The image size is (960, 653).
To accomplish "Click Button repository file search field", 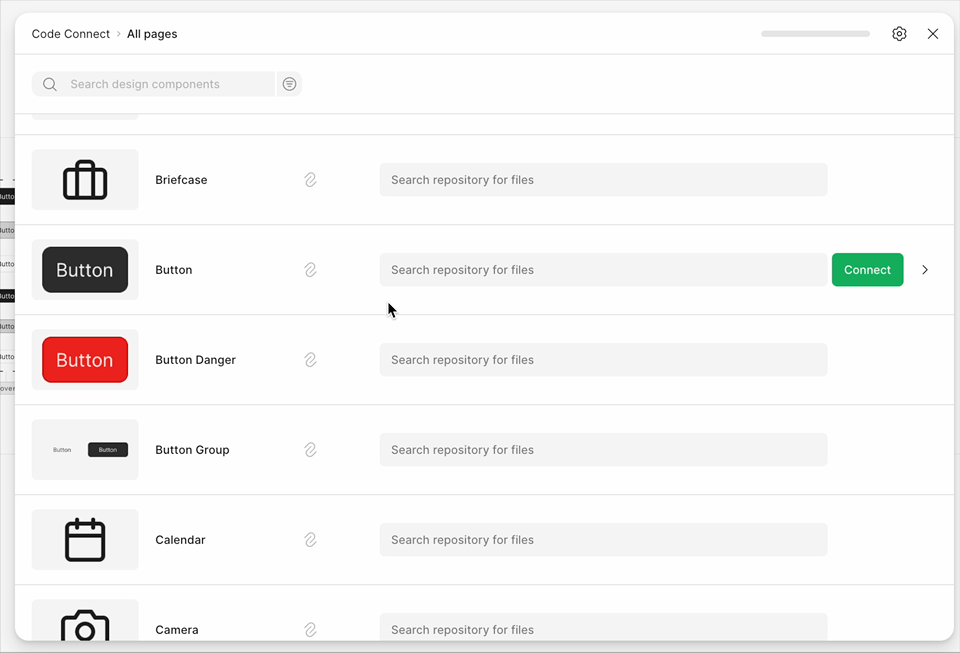I will (x=603, y=270).
